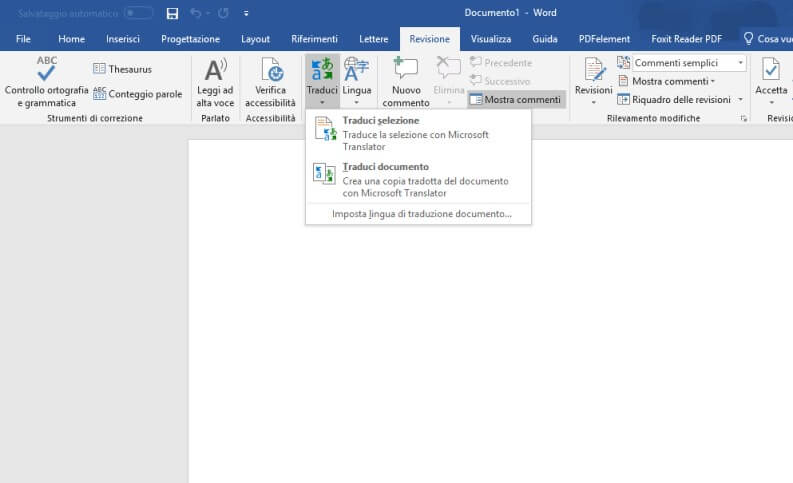Click the Cosa vuoi fare lightbulb search
Viewport: 793px width, 483px height.
click(766, 39)
